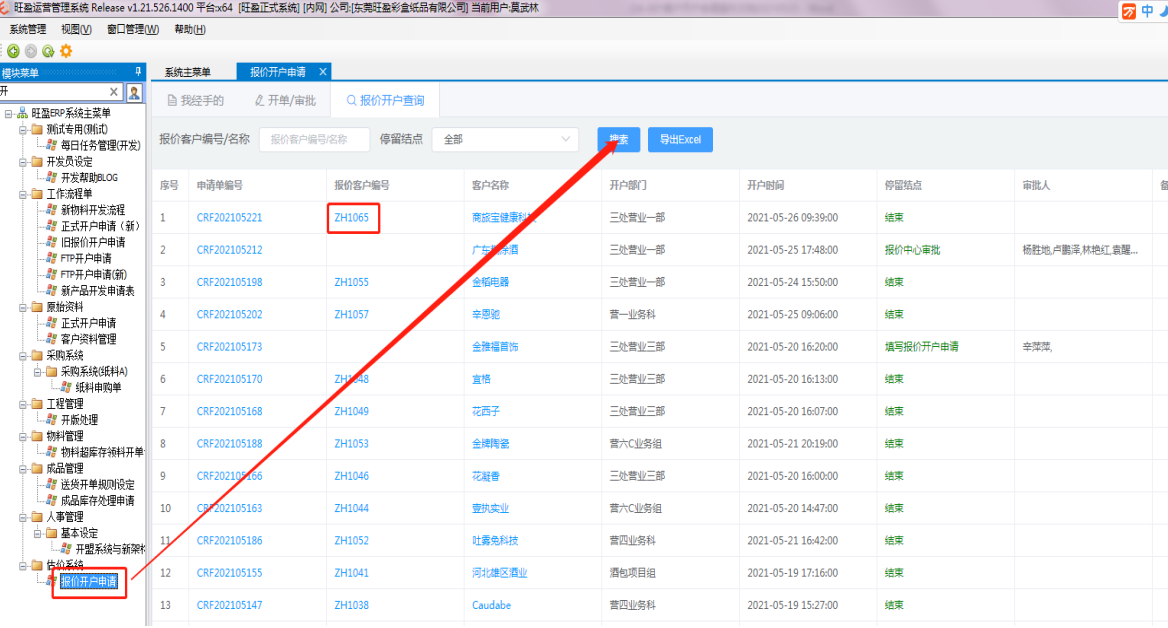1168x628 pixels.
Task: Click the user avatar icon beside search box
Action: coord(134,92)
